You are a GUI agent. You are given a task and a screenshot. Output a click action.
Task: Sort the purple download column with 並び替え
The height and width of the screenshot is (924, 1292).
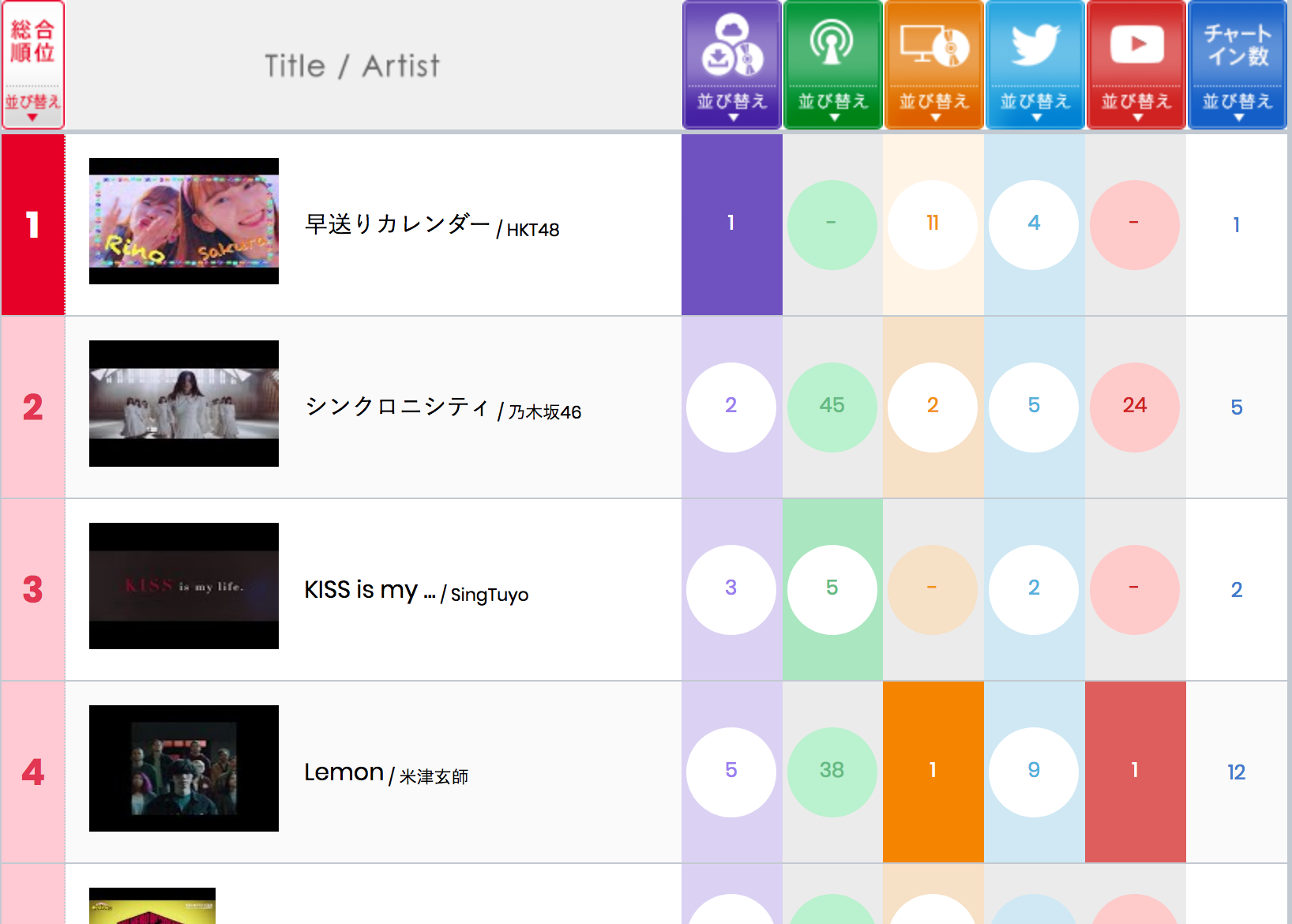pyautogui.click(x=732, y=105)
